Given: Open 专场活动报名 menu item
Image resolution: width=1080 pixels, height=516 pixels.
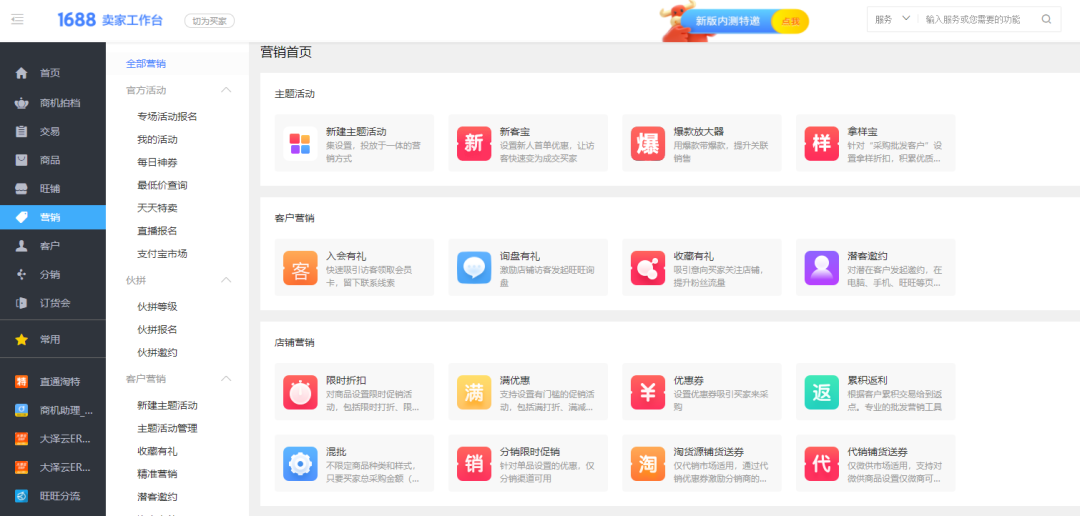Looking at the screenshot, I should (167, 116).
